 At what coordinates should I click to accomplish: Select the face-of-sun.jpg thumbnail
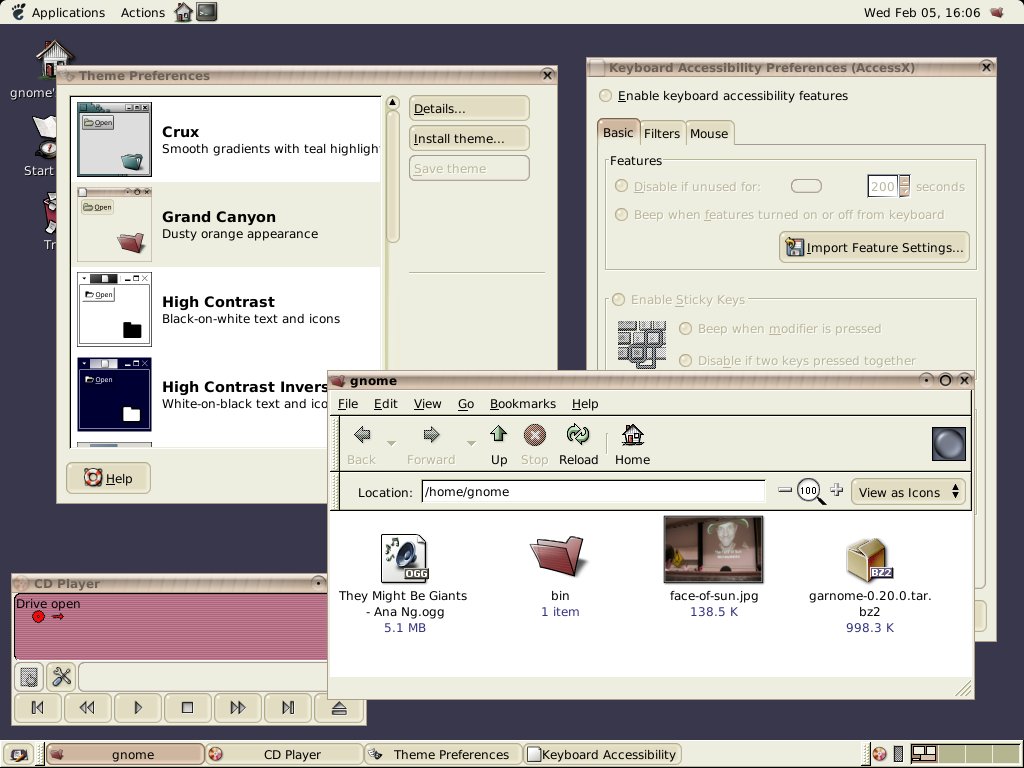pyautogui.click(x=713, y=549)
